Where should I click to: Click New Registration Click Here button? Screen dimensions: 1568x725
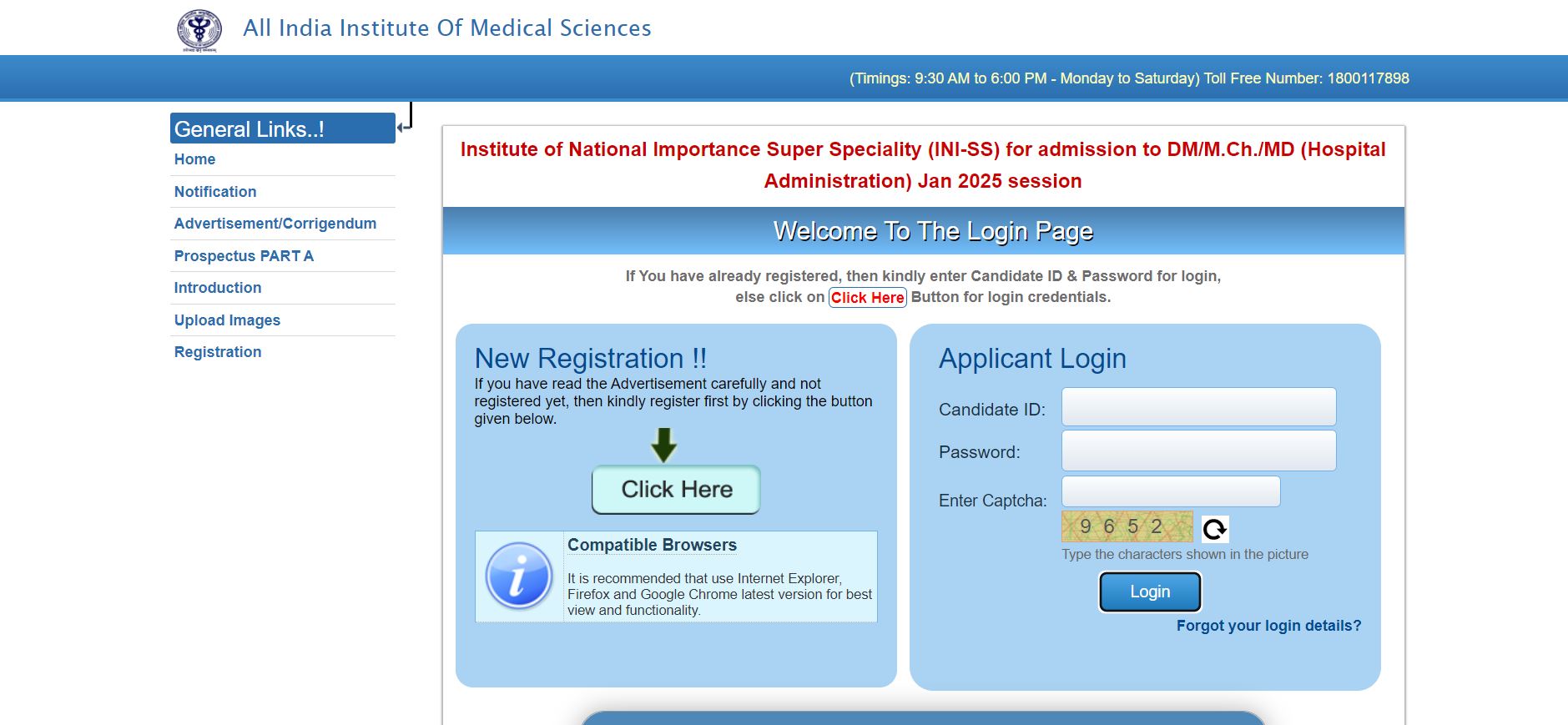tap(676, 490)
